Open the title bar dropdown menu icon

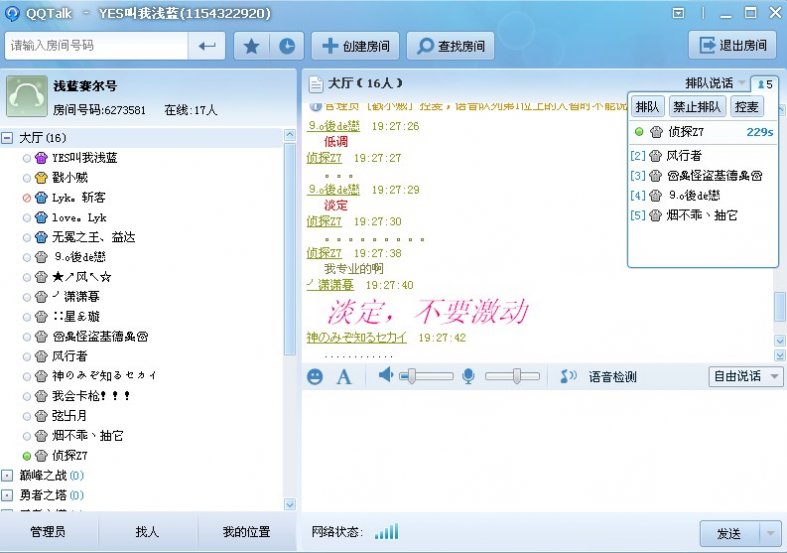tap(678, 13)
